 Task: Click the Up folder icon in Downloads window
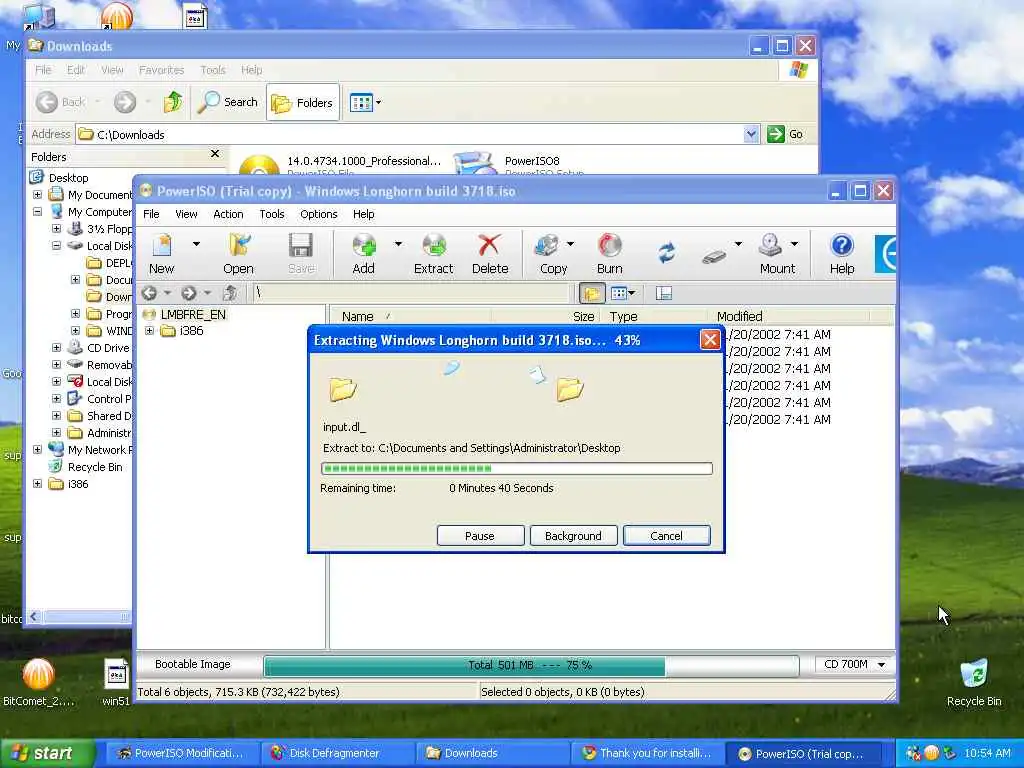point(173,103)
